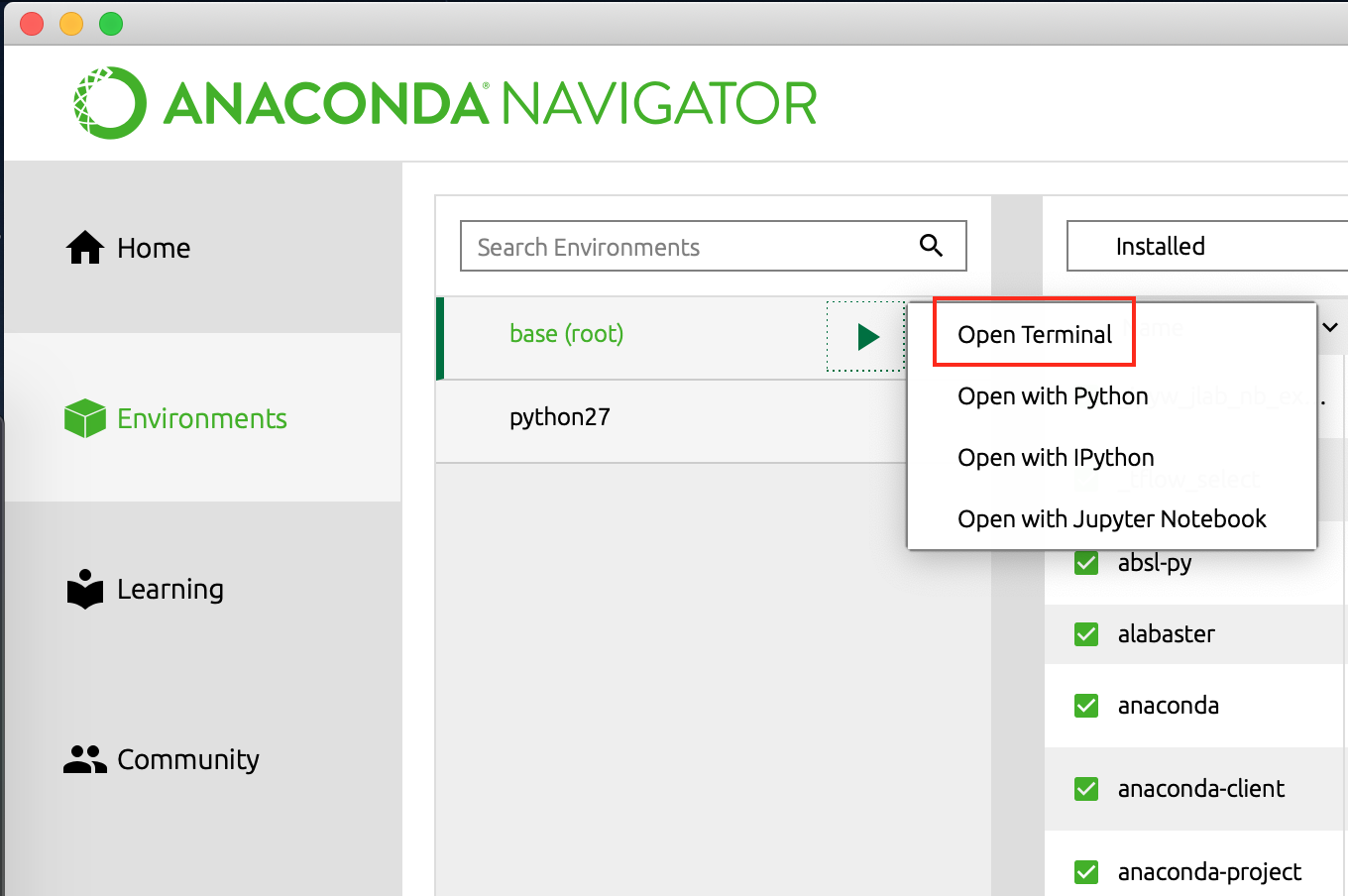Open the Community section
This screenshot has width=1348, height=896.
pyautogui.click(x=187, y=759)
